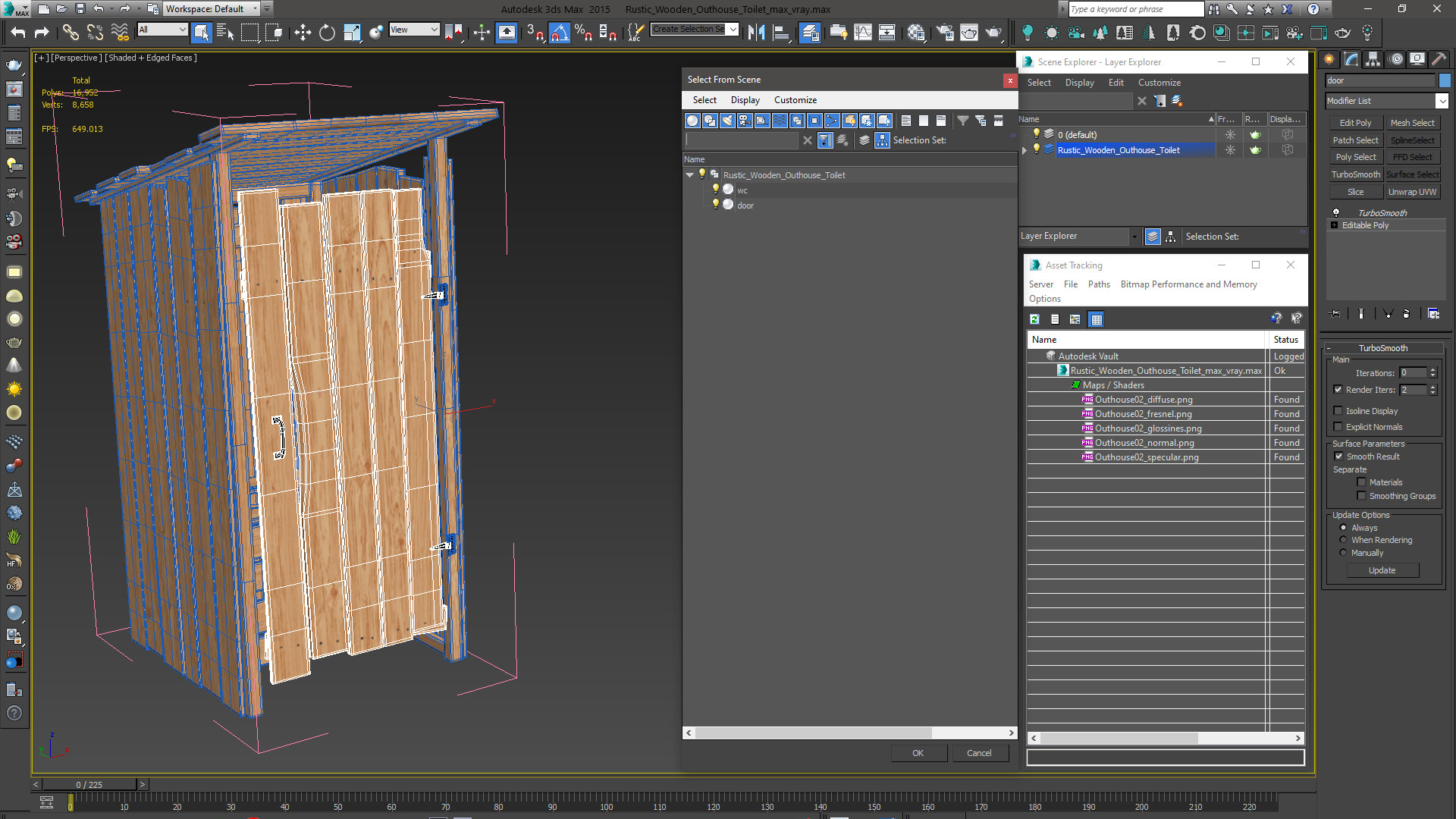Click the TurboSmooth modifier set button
This screenshot has width=1456, height=819.
click(x=1355, y=174)
